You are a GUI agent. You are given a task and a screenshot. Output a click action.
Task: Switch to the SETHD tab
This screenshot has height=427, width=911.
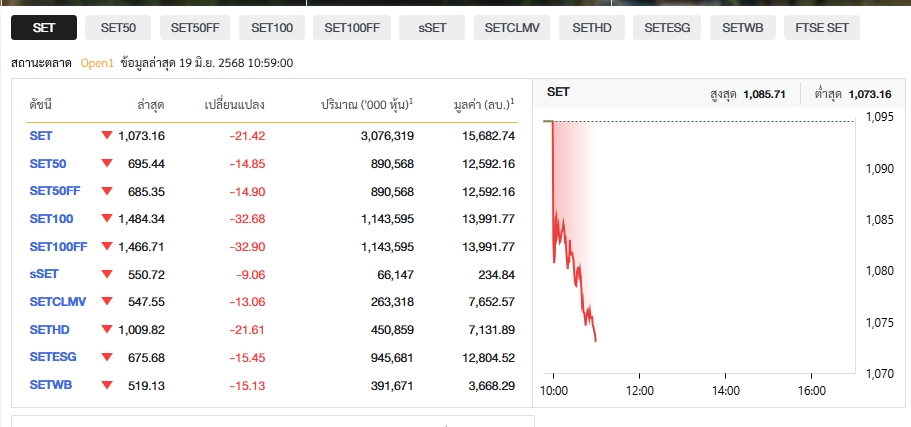591,28
